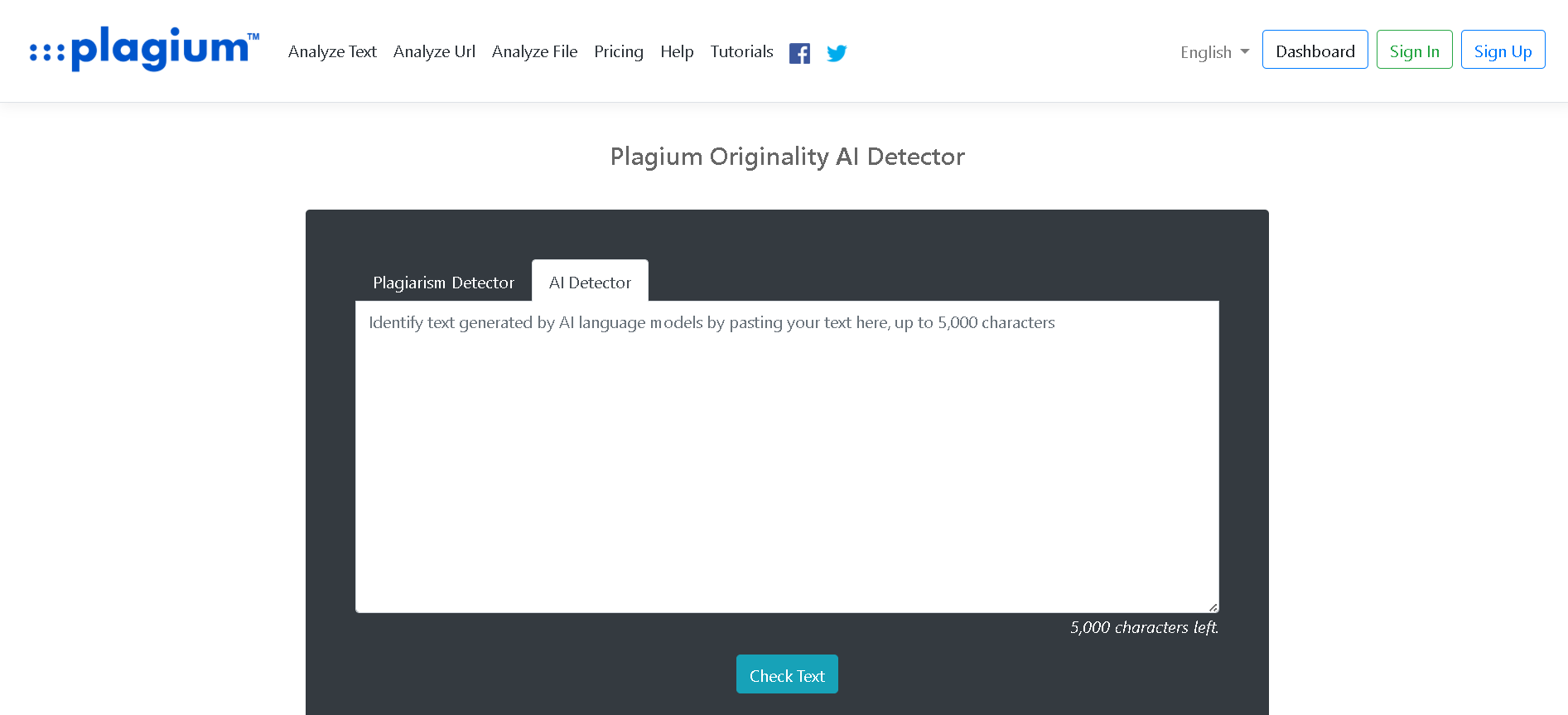
Task: Open the Plagium Twitter bird icon
Action: pos(837,53)
